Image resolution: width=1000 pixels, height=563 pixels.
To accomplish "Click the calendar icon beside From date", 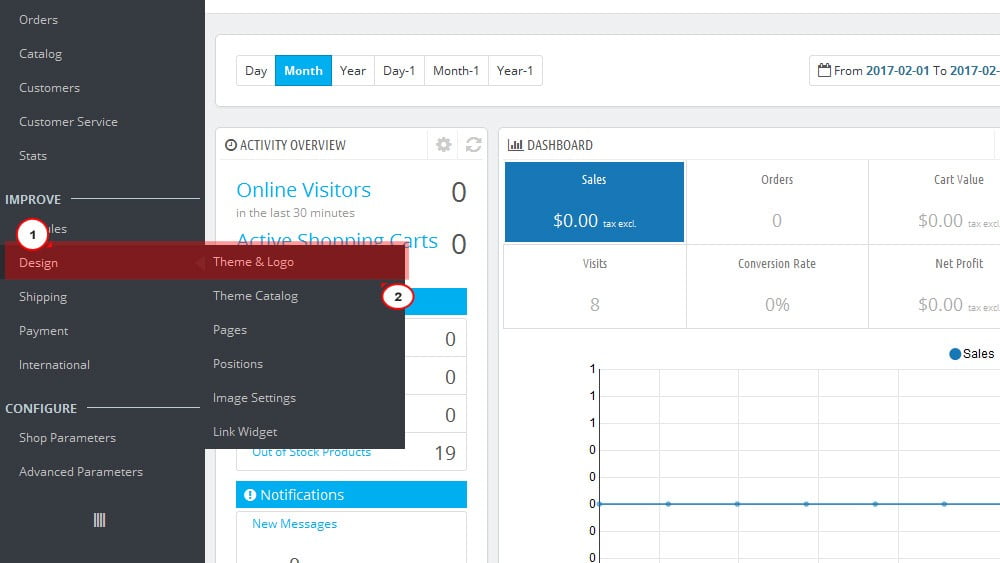I will click(824, 70).
